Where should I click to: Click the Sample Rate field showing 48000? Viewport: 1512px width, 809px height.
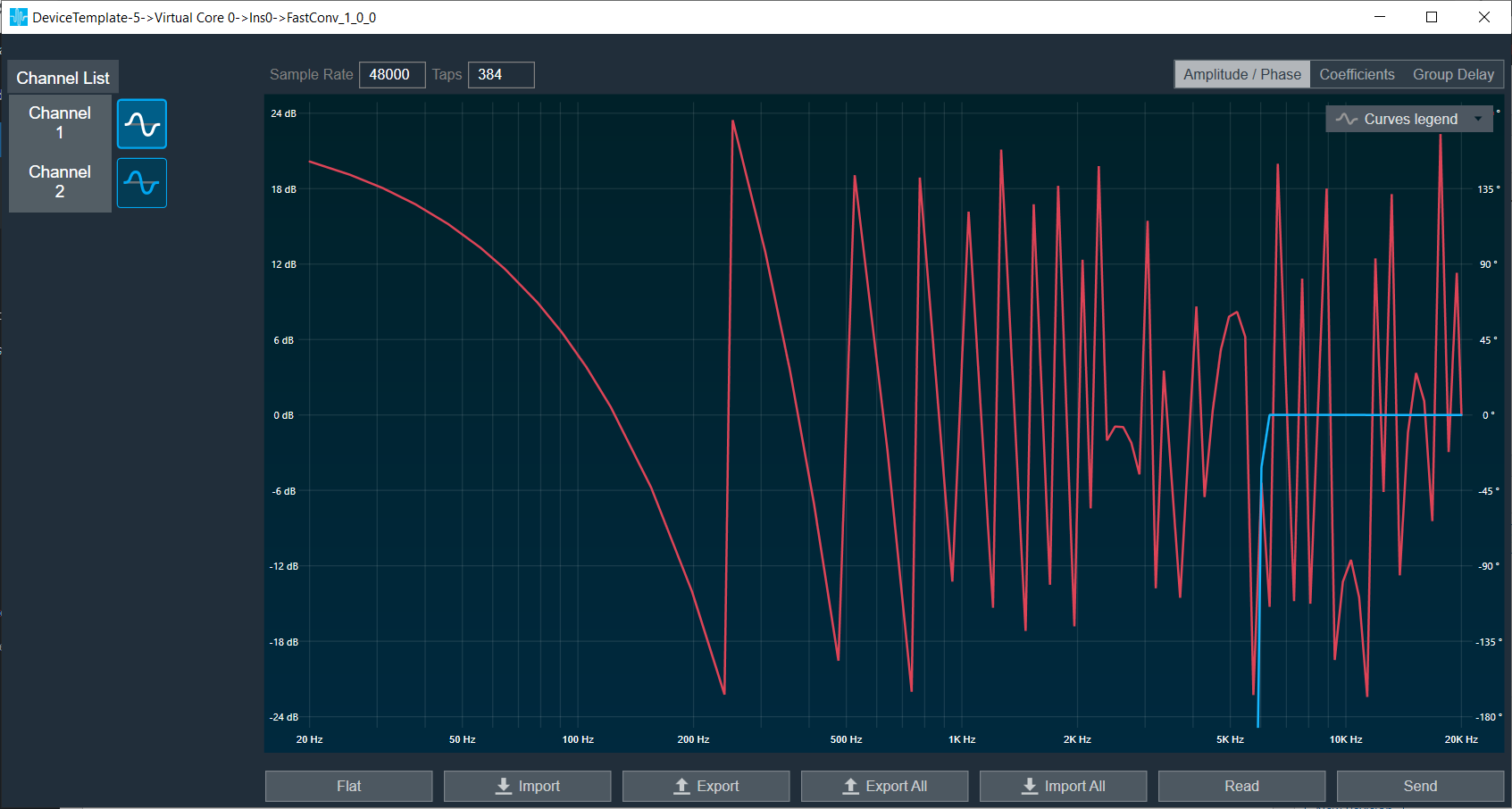[x=392, y=75]
